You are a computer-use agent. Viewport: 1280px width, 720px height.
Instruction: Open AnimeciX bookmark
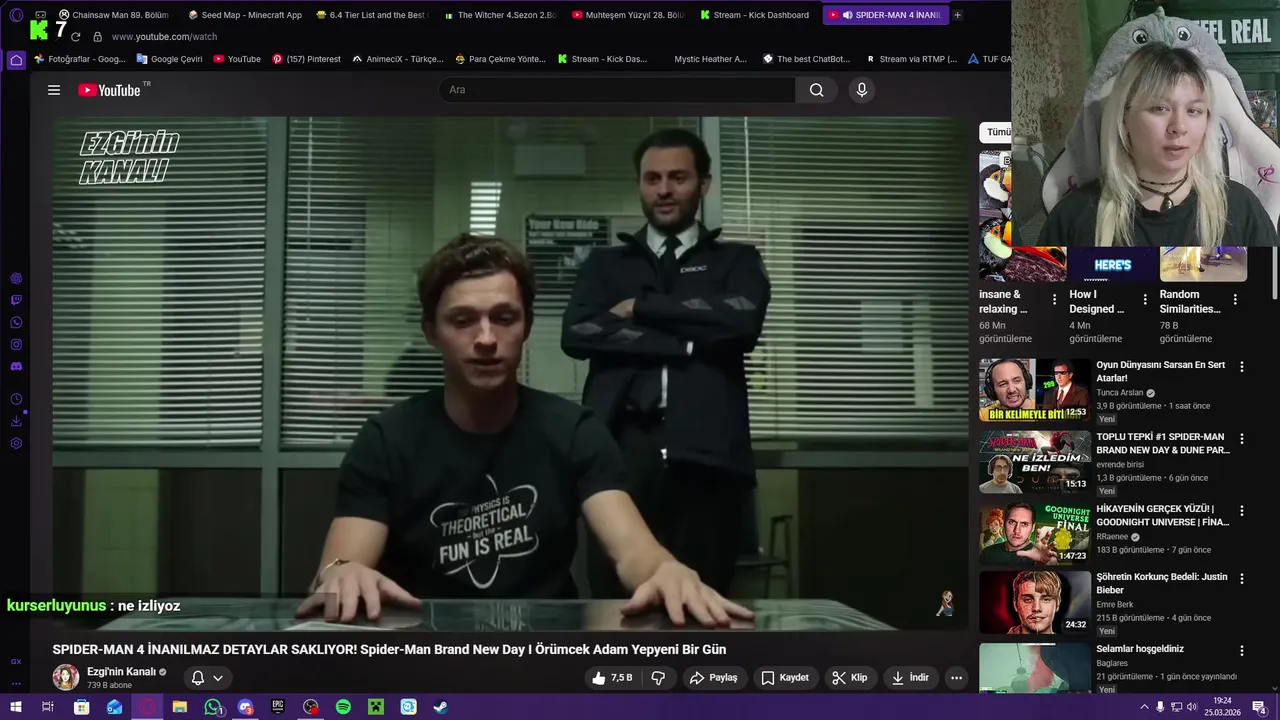pyautogui.click(x=398, y=59)
